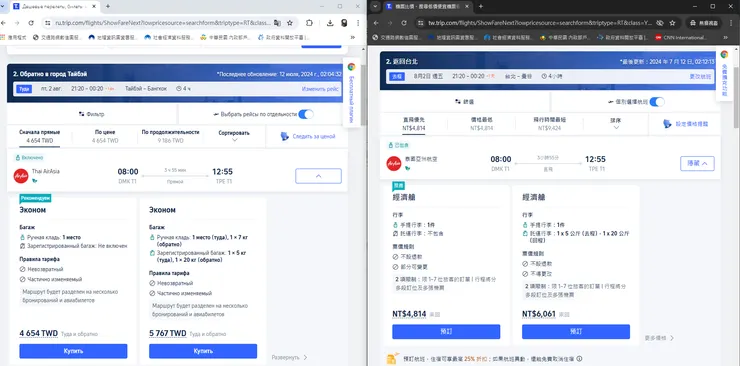740x366 pixels.
Task: Select 'Сначала прямые' sort tab
Action: (x=40, y=136)
